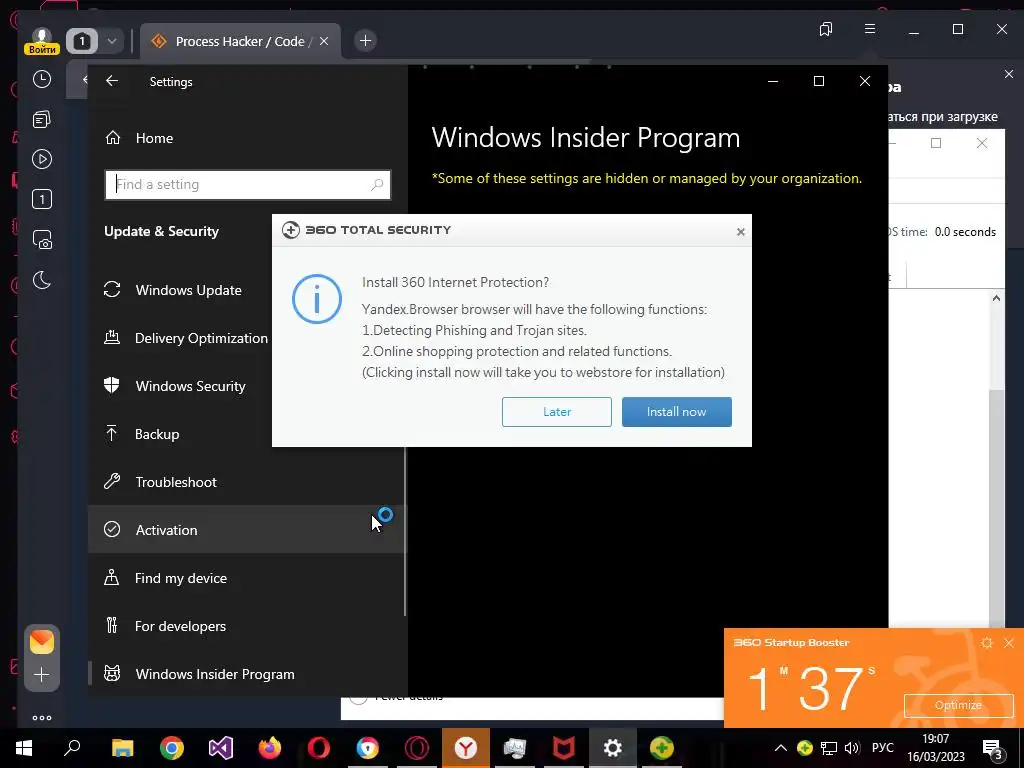Open the three-dots sidebar menu
This screenshot has height=768, width=1024.
click(42, 718)
